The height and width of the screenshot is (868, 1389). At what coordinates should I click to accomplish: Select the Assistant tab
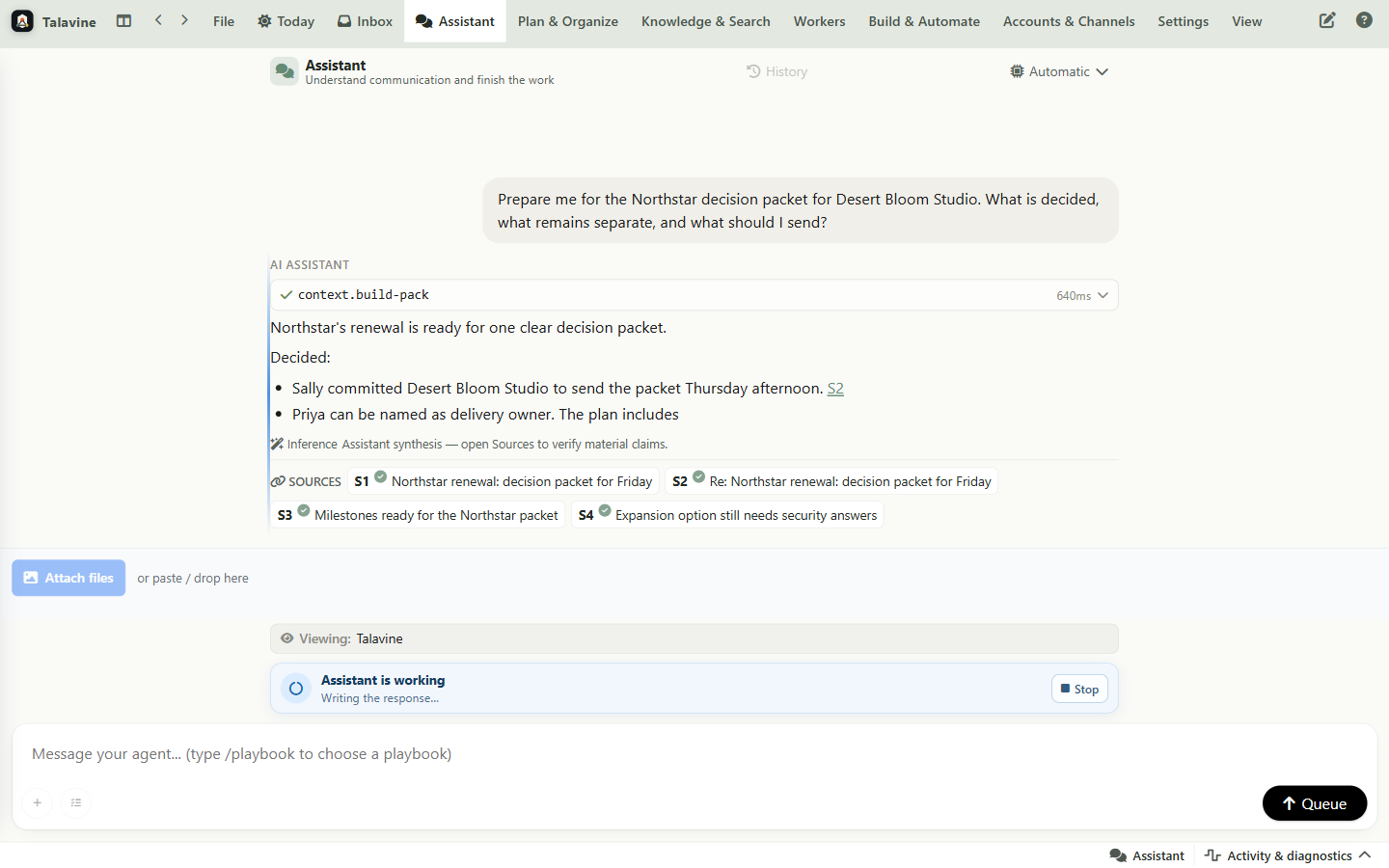tap(455, 21)
